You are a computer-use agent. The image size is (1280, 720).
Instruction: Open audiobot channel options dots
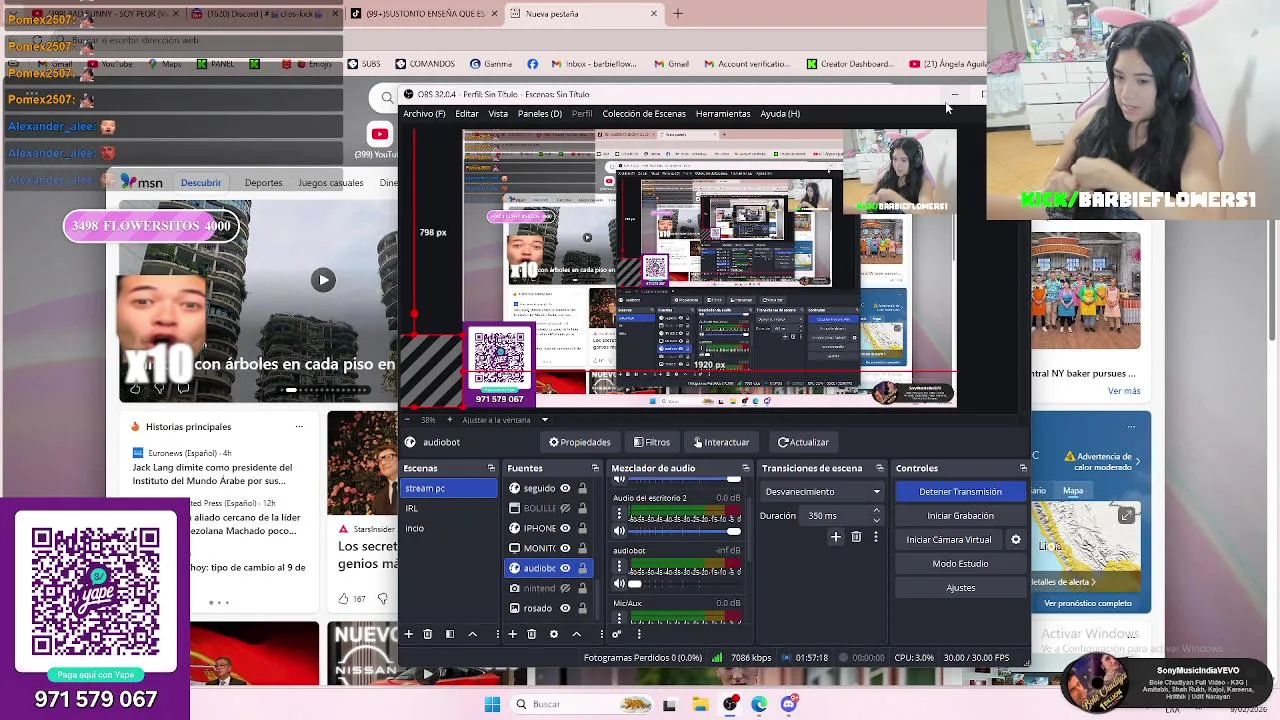tap(619, 566)
